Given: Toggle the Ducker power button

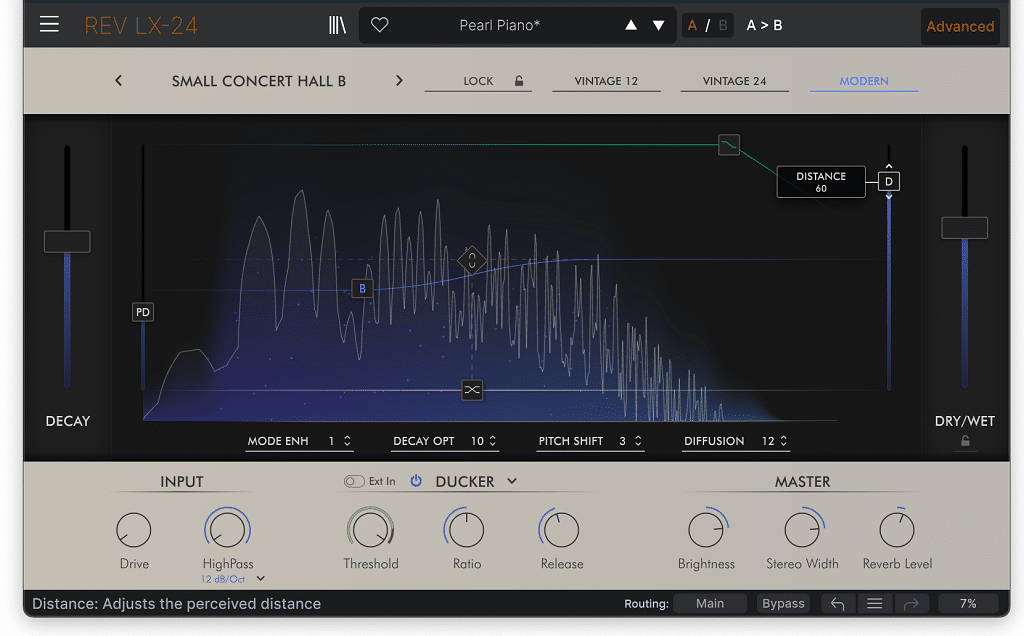Looking at the screenshot, I should tap(416, 481).
